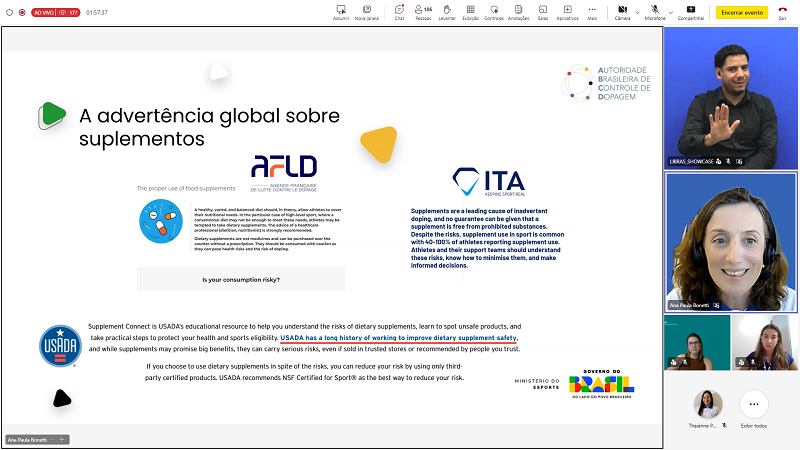Click the minus zoom button beside presenter name

pos(52,440)
